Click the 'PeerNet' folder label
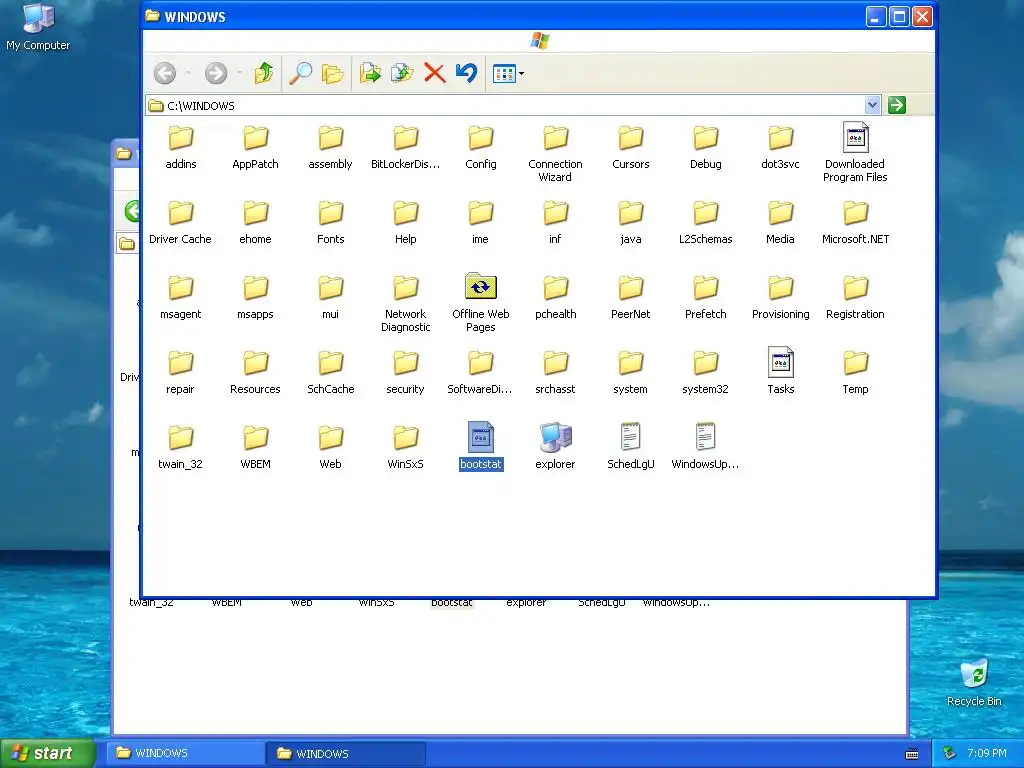Viewport: 1024px width, 768px height. [x=631, y=315]
